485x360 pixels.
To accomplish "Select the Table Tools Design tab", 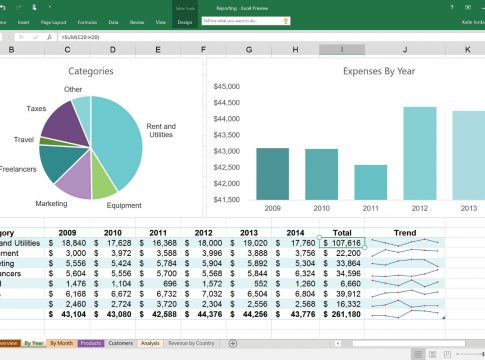I will tap(185, 22).
